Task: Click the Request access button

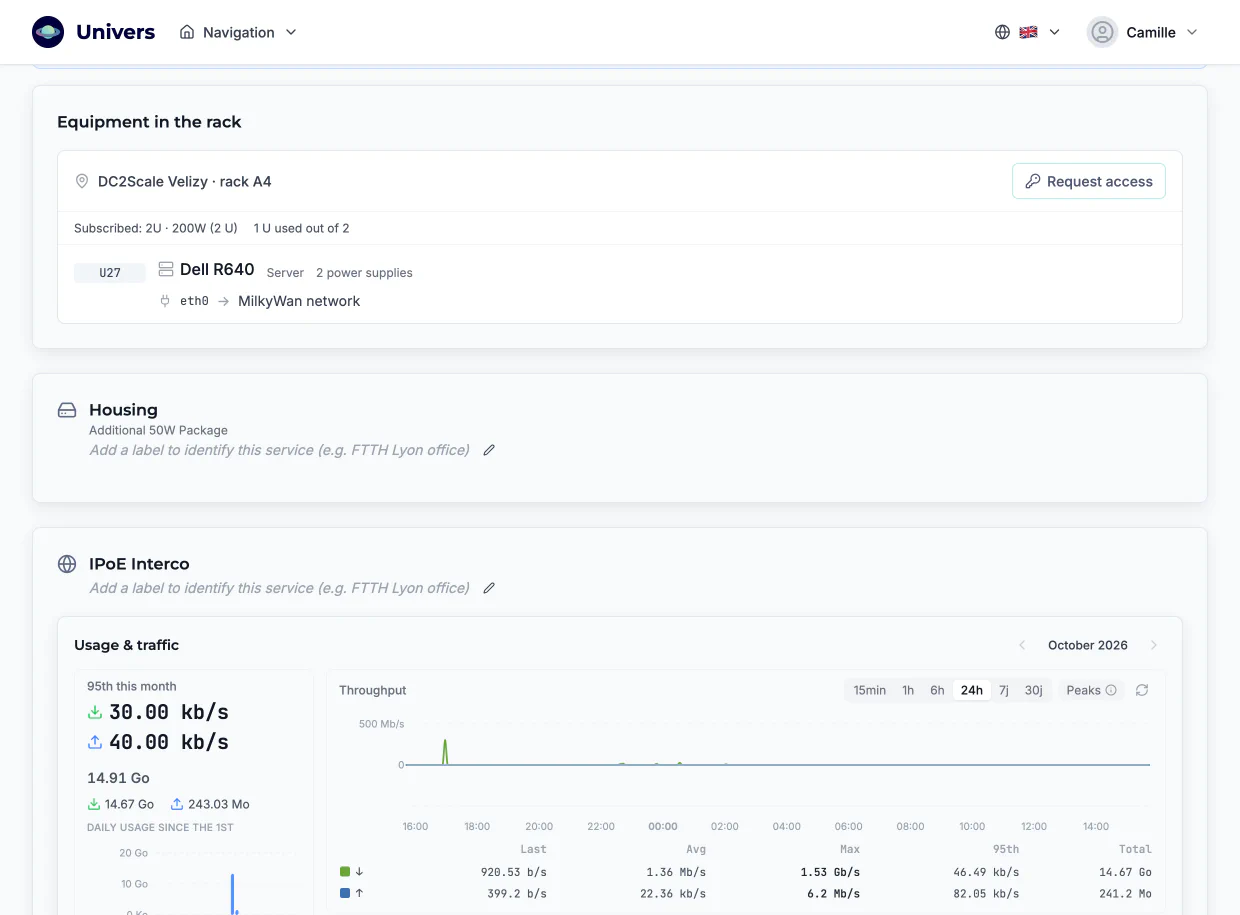Action: point(1088,181)
